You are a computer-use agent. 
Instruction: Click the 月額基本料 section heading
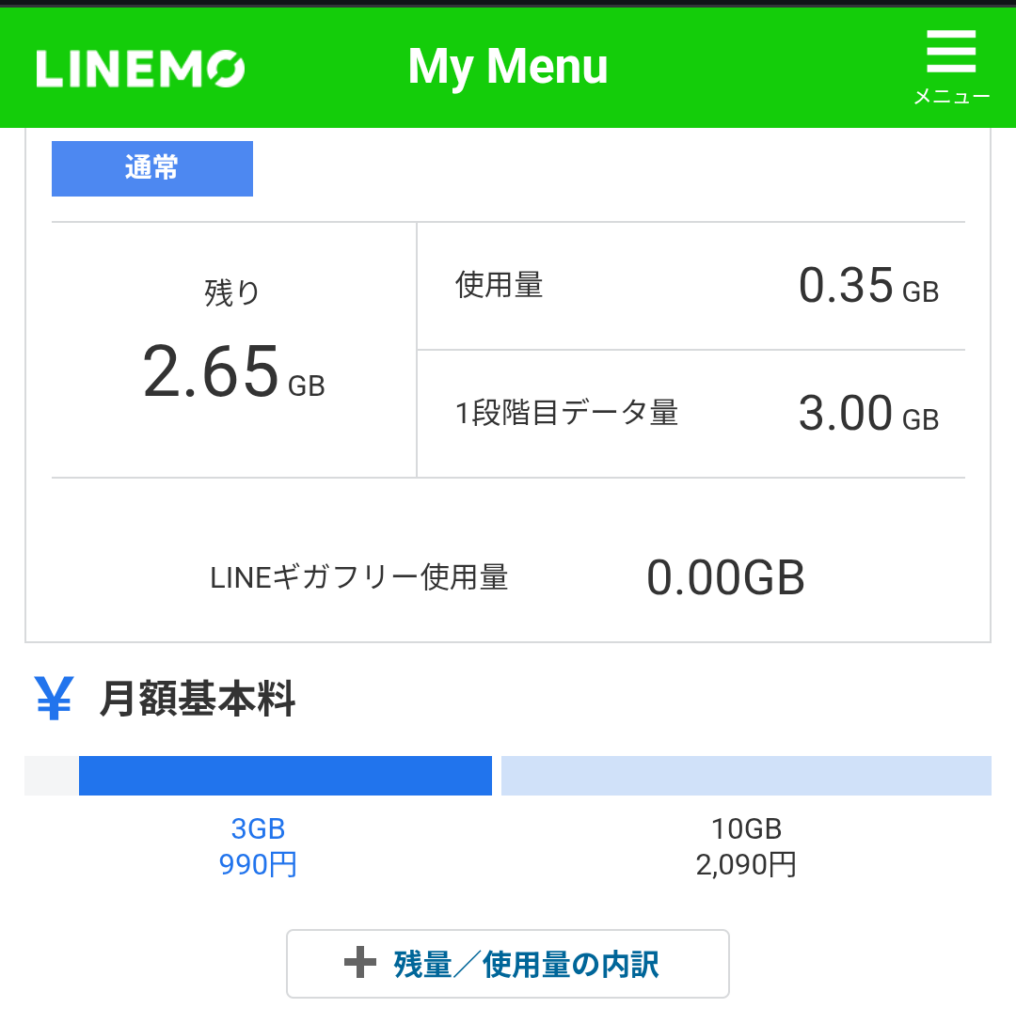[197, 699]
